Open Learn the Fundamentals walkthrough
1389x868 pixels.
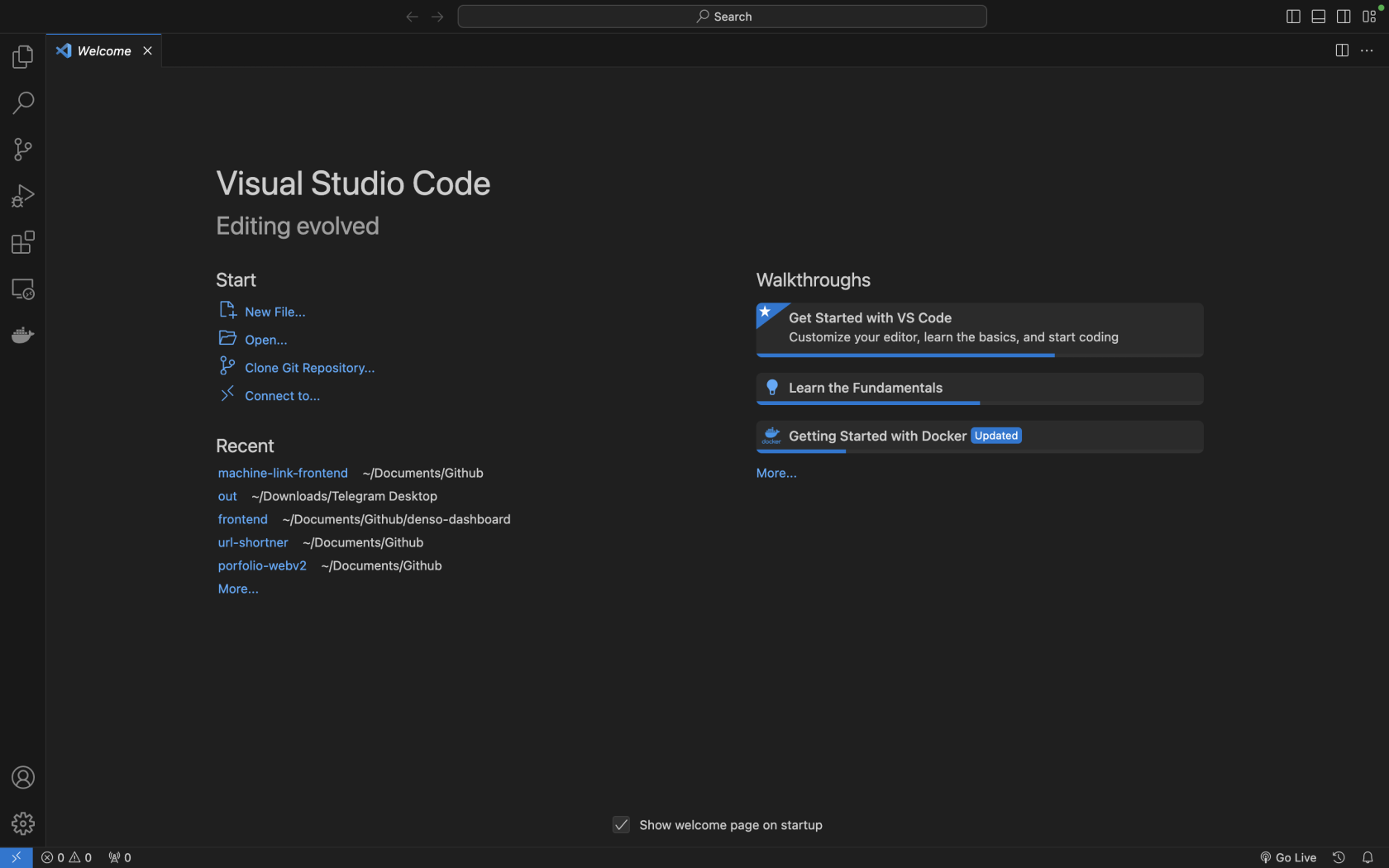pos(980,389)
